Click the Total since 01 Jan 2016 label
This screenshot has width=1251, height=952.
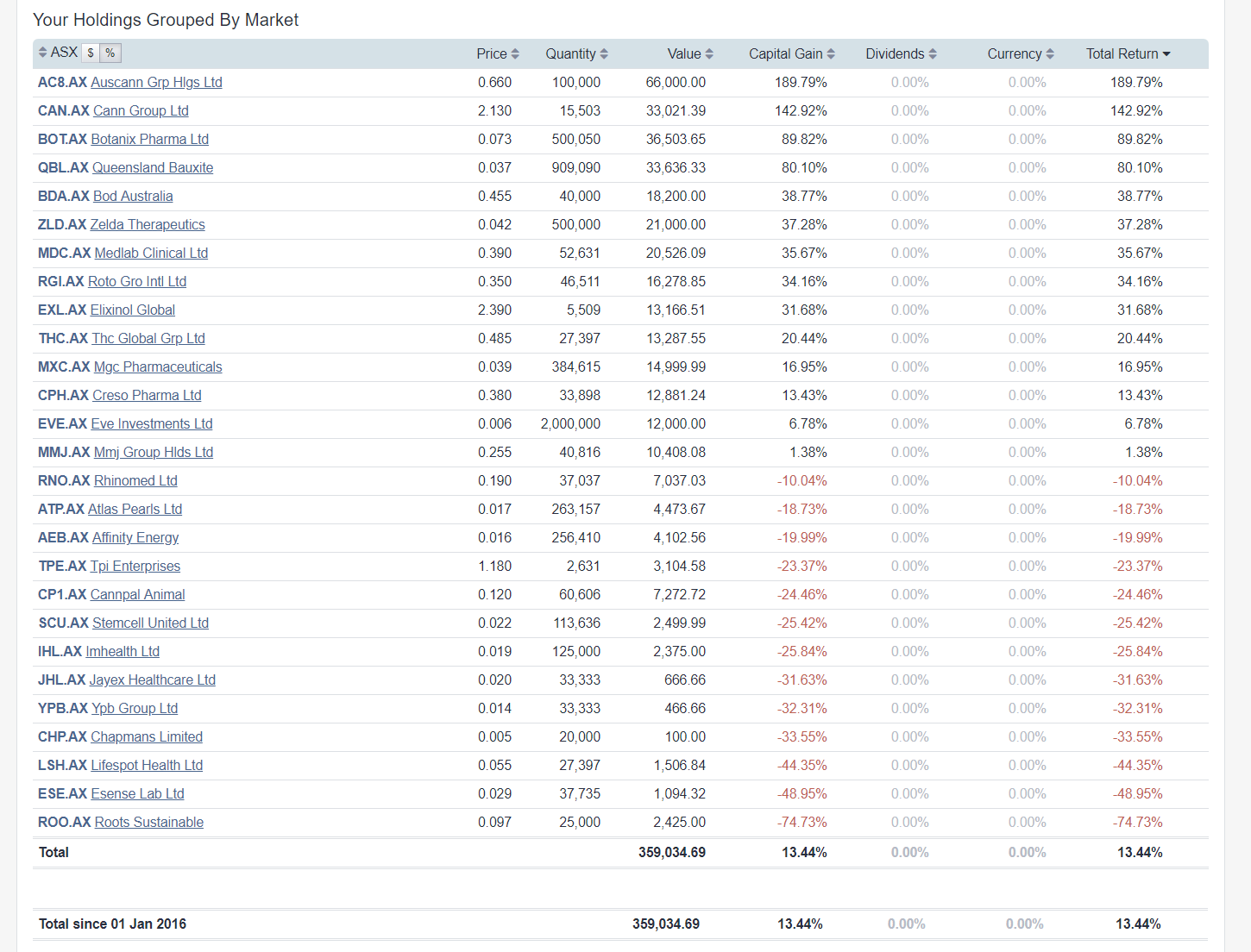tap(112, 924)
